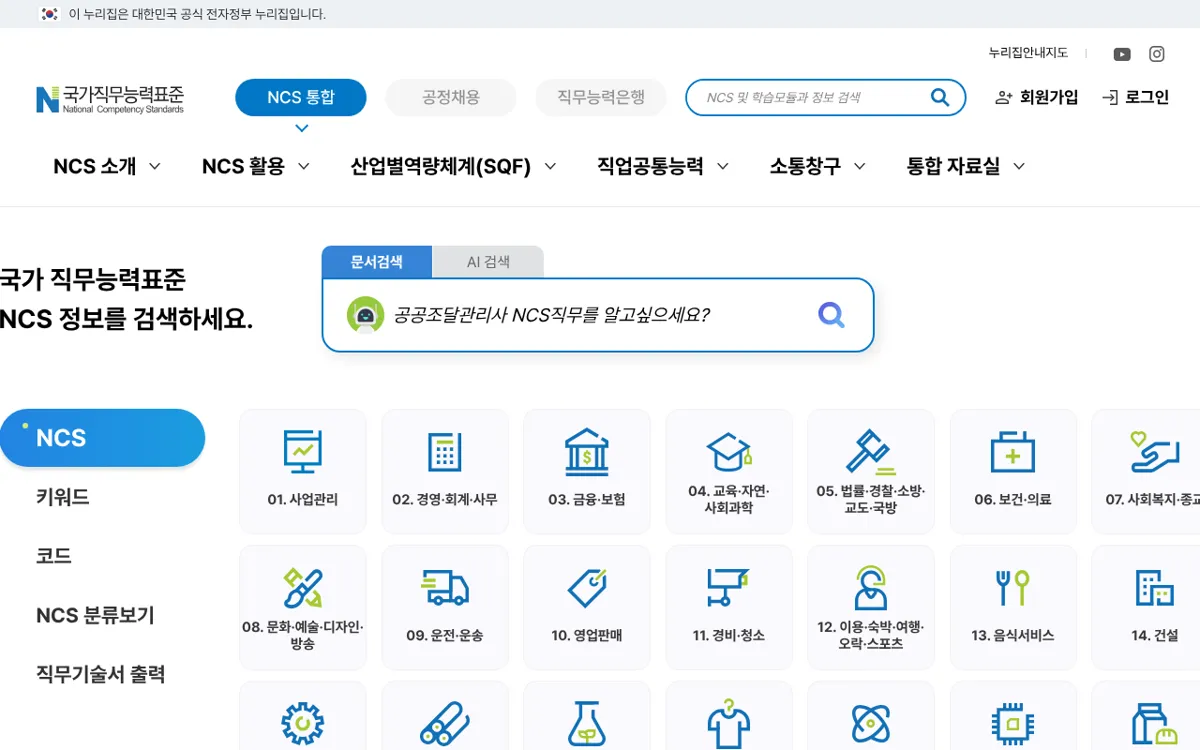Click the flask category icon
The image size is (1200, 750).
587,723
